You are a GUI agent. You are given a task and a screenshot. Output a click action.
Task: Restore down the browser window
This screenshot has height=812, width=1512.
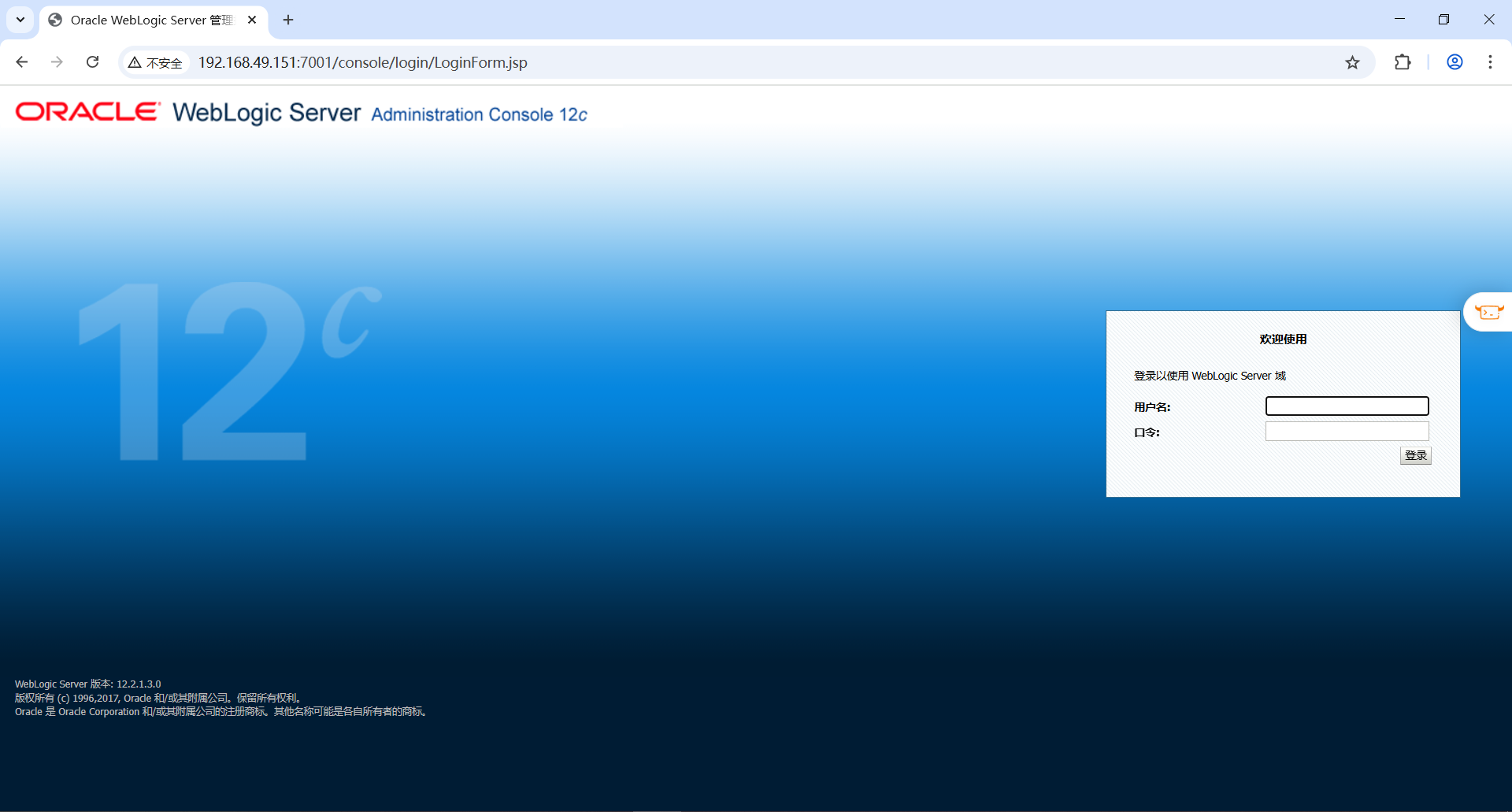coord(1443,20)
